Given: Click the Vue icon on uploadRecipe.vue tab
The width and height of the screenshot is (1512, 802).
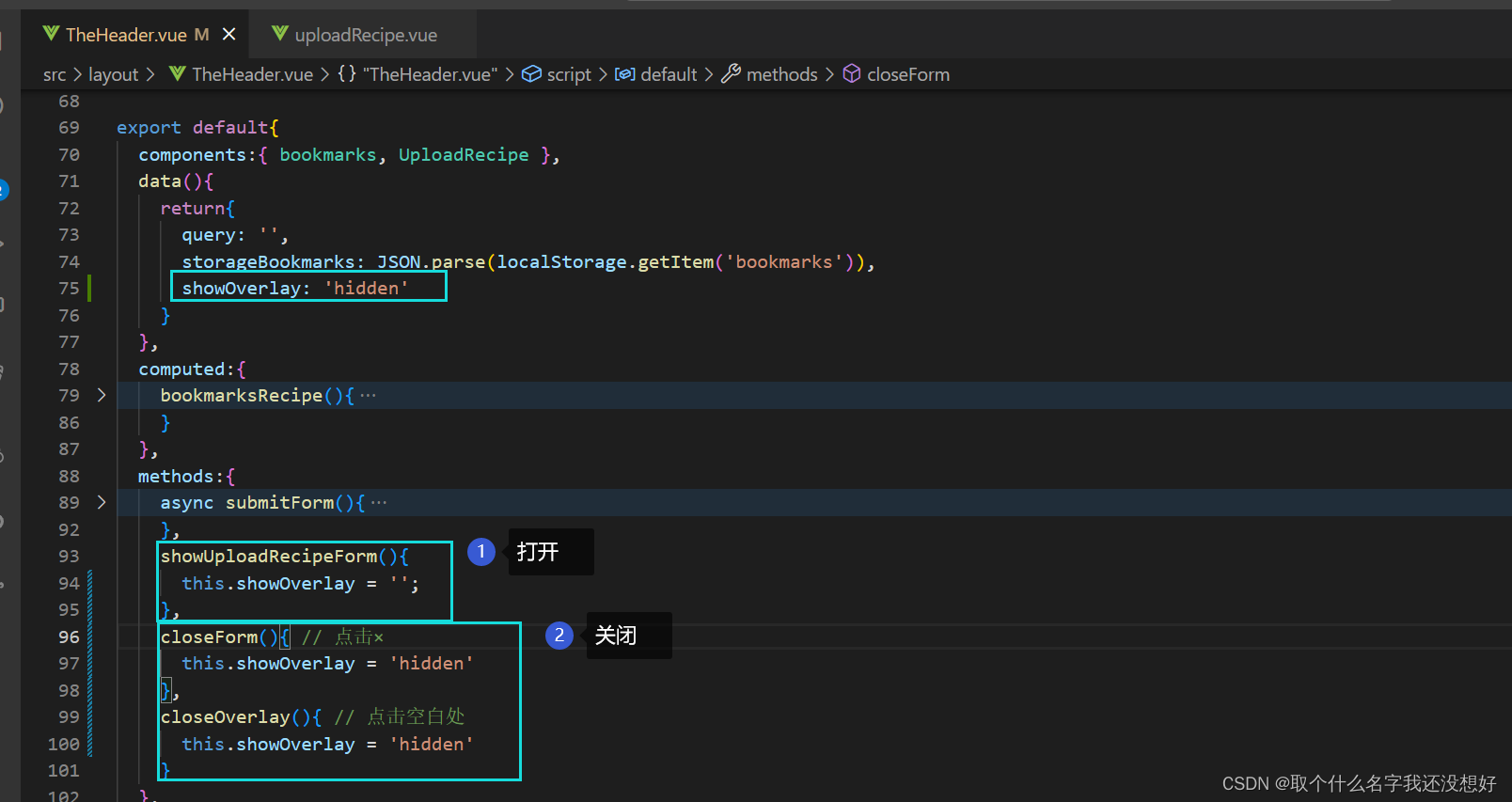Looking at the screenshot, I should point(279,34).
